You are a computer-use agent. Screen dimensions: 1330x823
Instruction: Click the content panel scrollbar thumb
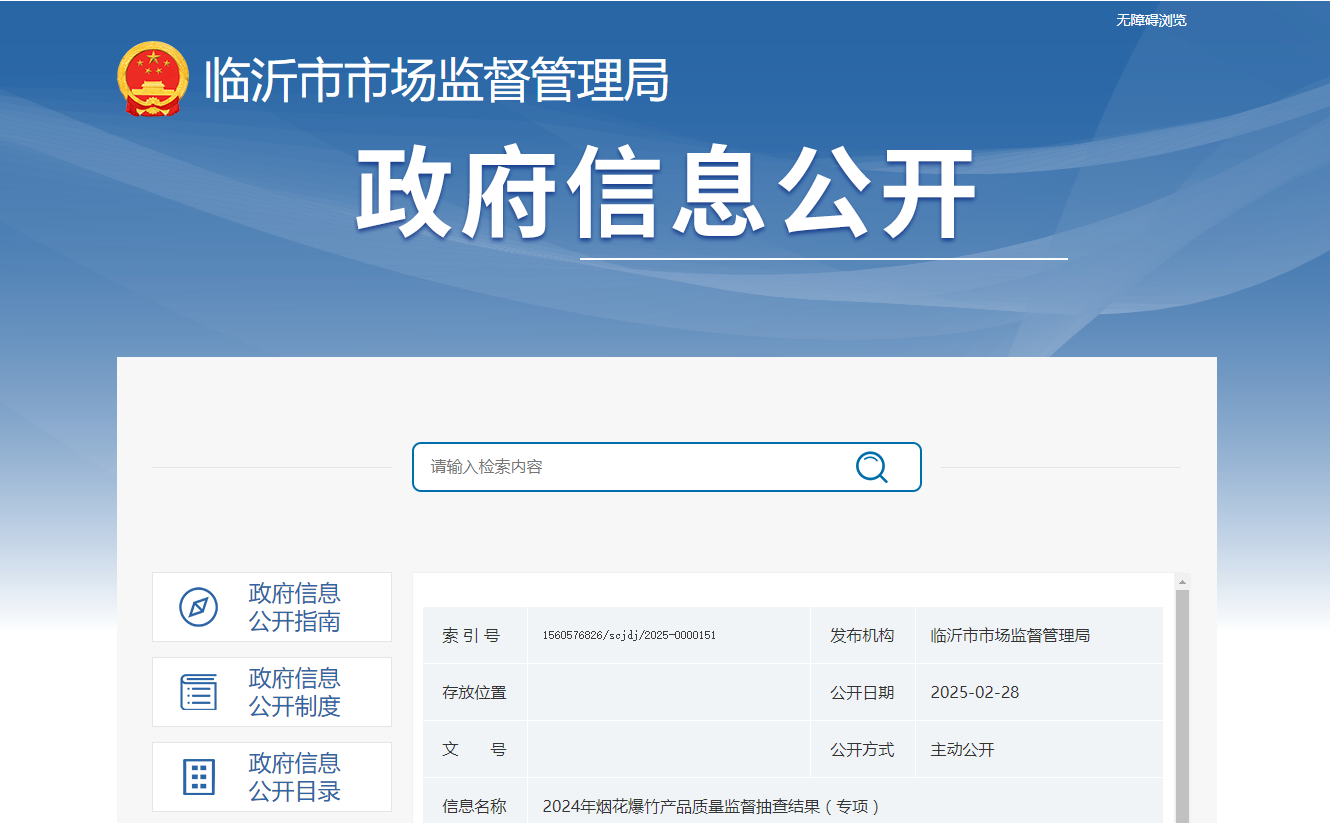point(1182,700)
